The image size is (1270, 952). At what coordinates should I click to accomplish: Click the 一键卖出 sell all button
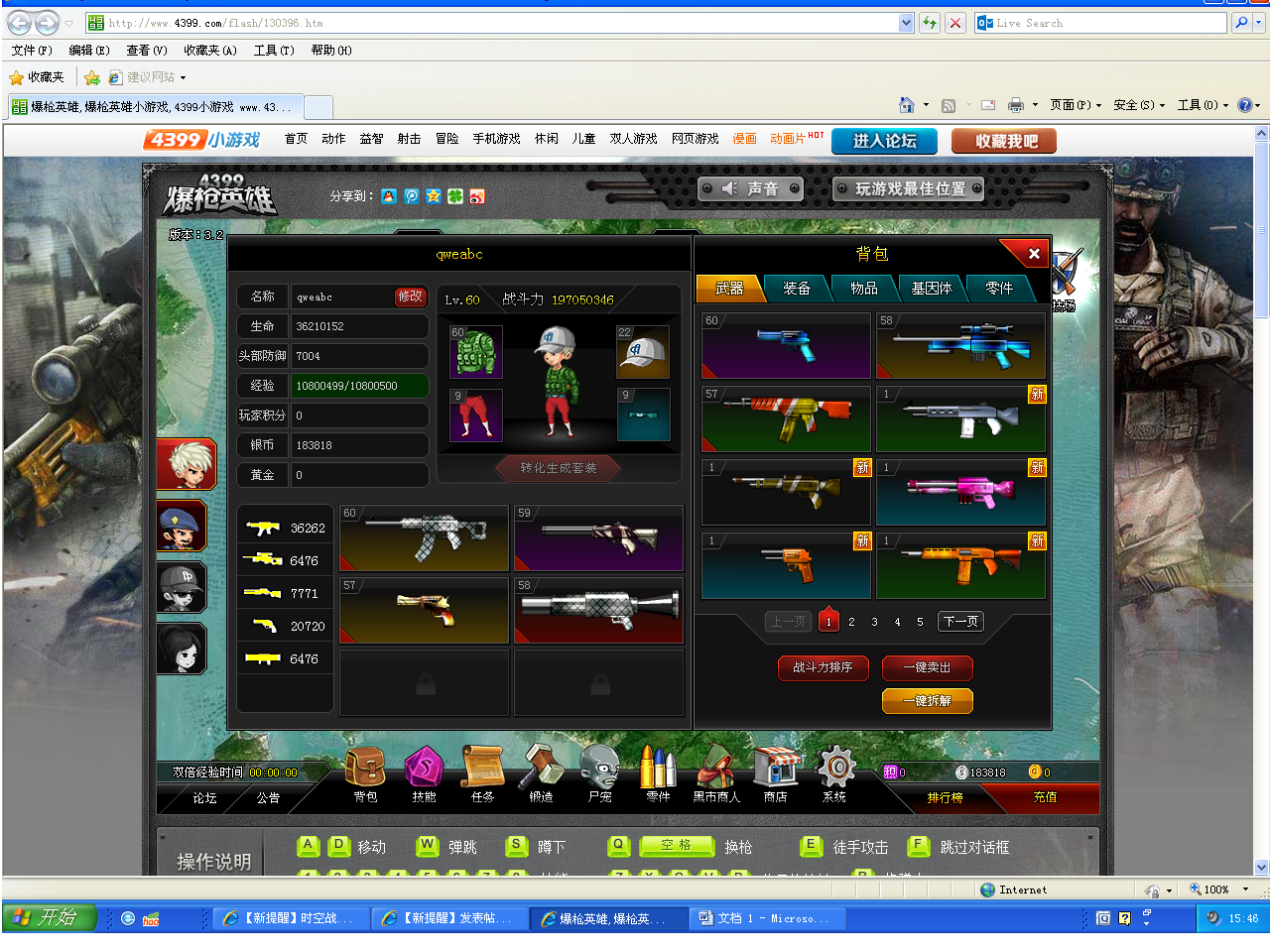[x=927, y=667]
